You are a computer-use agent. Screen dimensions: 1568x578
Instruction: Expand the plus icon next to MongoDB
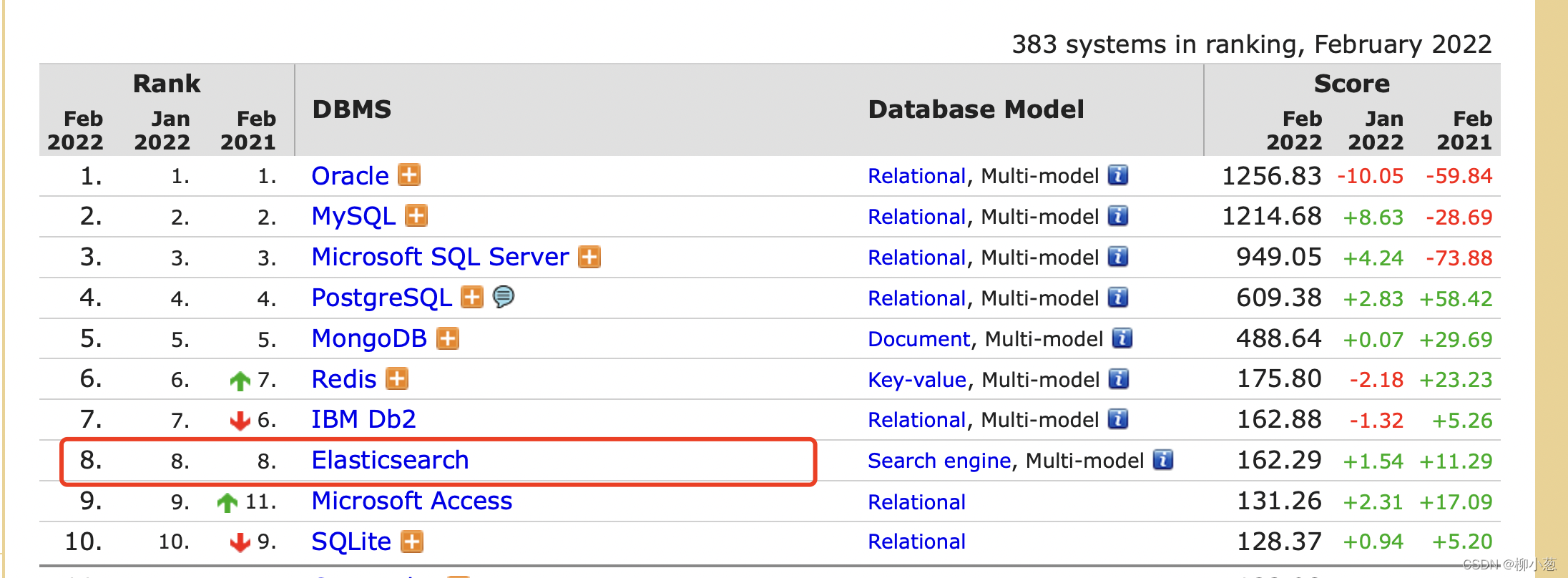(x=448, y=338)
